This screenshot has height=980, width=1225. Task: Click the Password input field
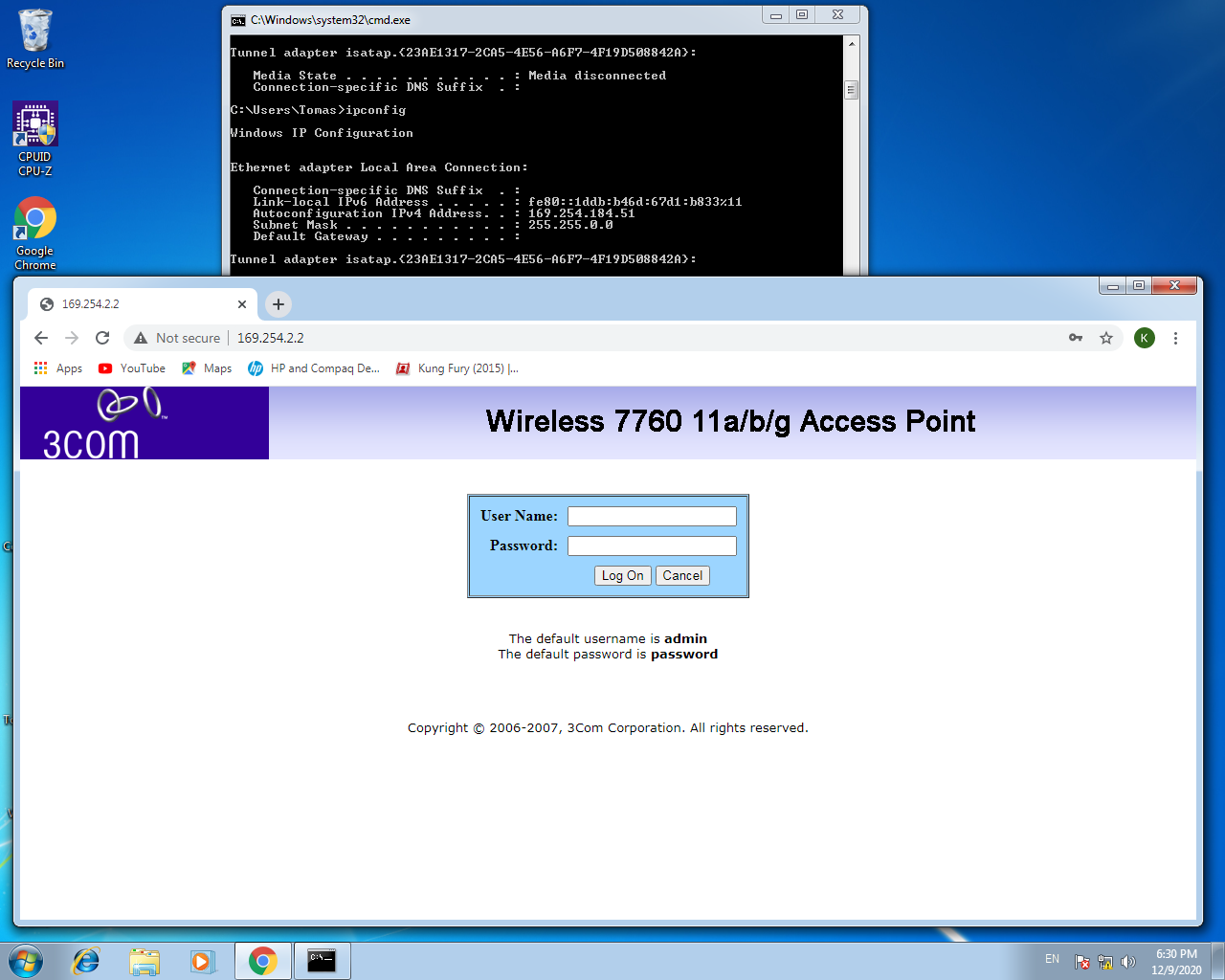click(x=652, y=546)
